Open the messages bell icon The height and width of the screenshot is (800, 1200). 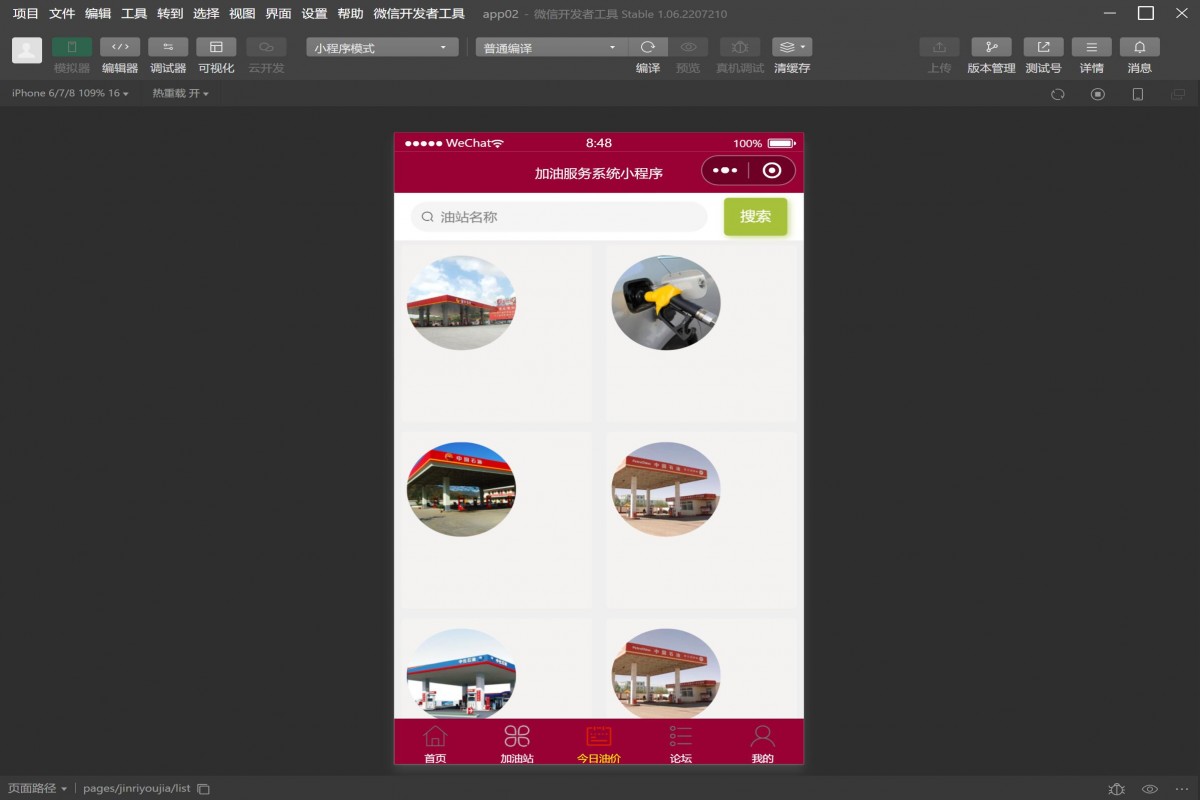[1139, 47]
